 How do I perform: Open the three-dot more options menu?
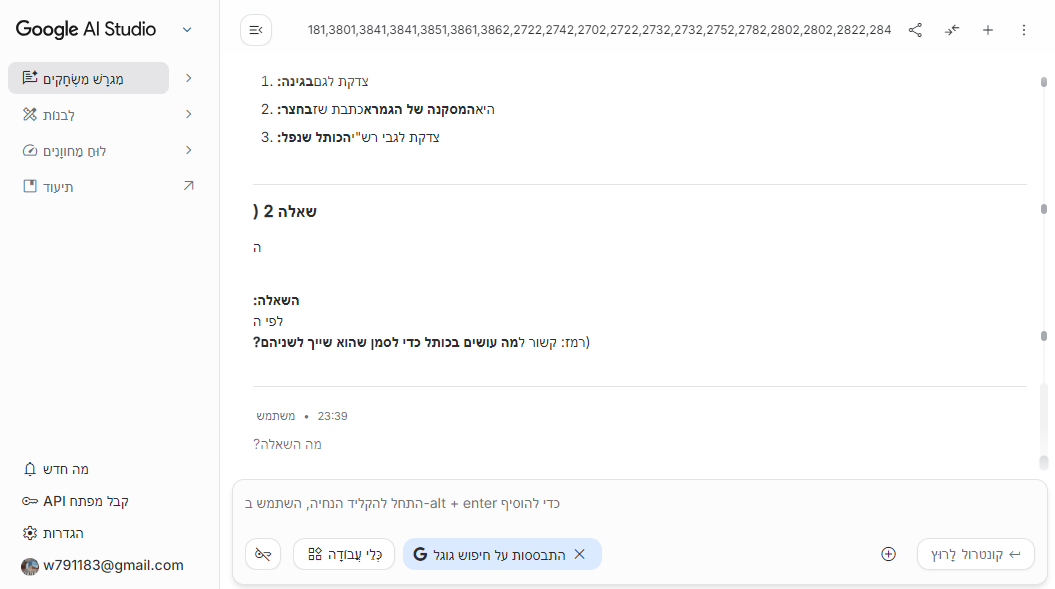(1023, 30)
